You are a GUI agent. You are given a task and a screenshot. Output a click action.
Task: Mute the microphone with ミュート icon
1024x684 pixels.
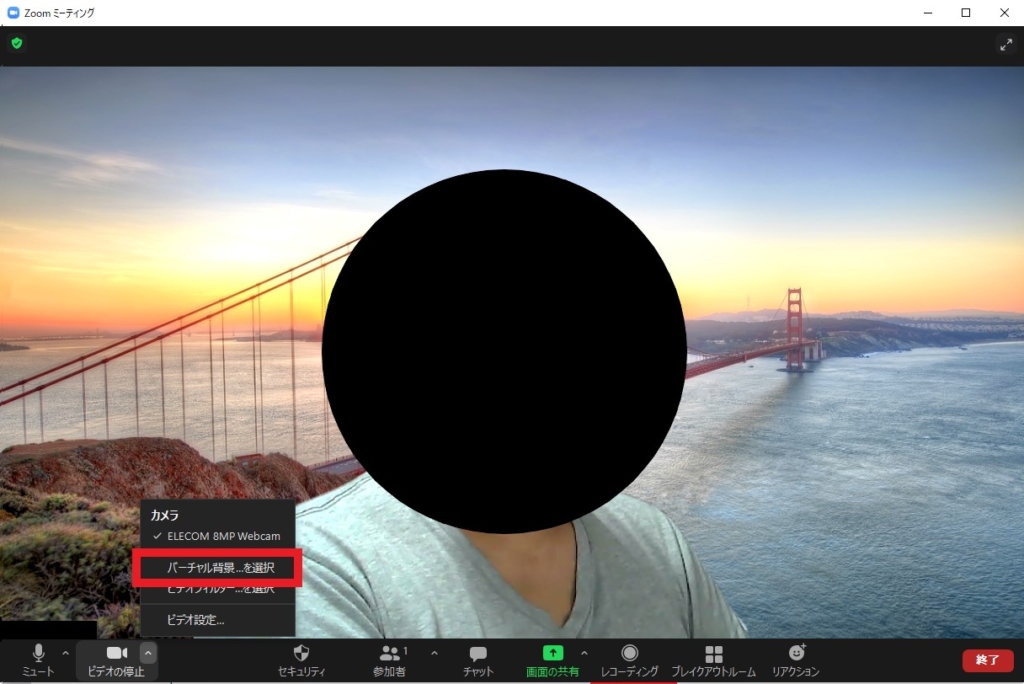pyautogui.click(x=39, y=660)
